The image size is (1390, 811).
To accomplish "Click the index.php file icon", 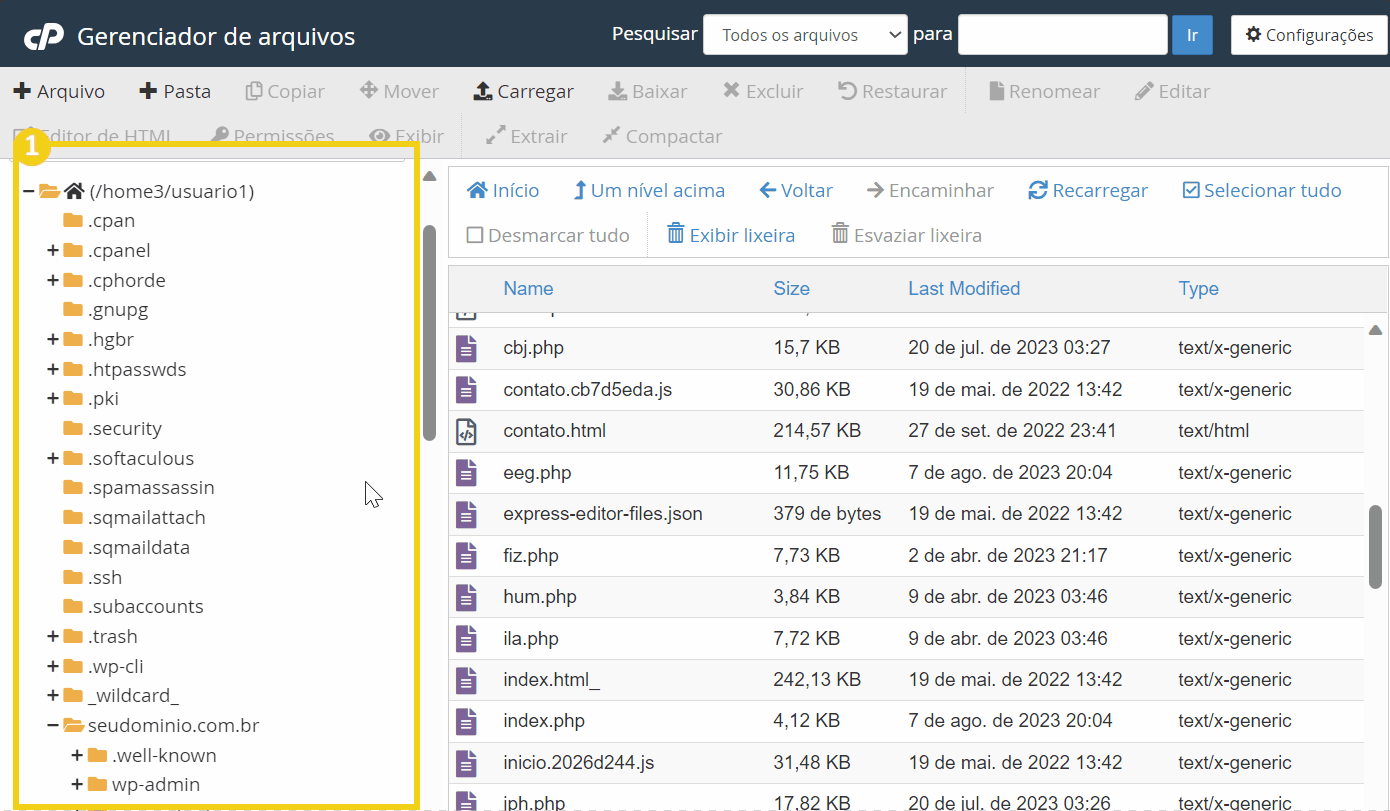I will 466,721.
